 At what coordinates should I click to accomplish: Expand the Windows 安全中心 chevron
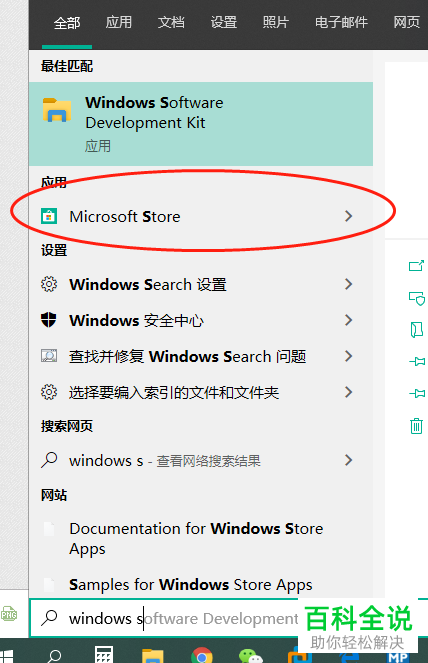348,320
